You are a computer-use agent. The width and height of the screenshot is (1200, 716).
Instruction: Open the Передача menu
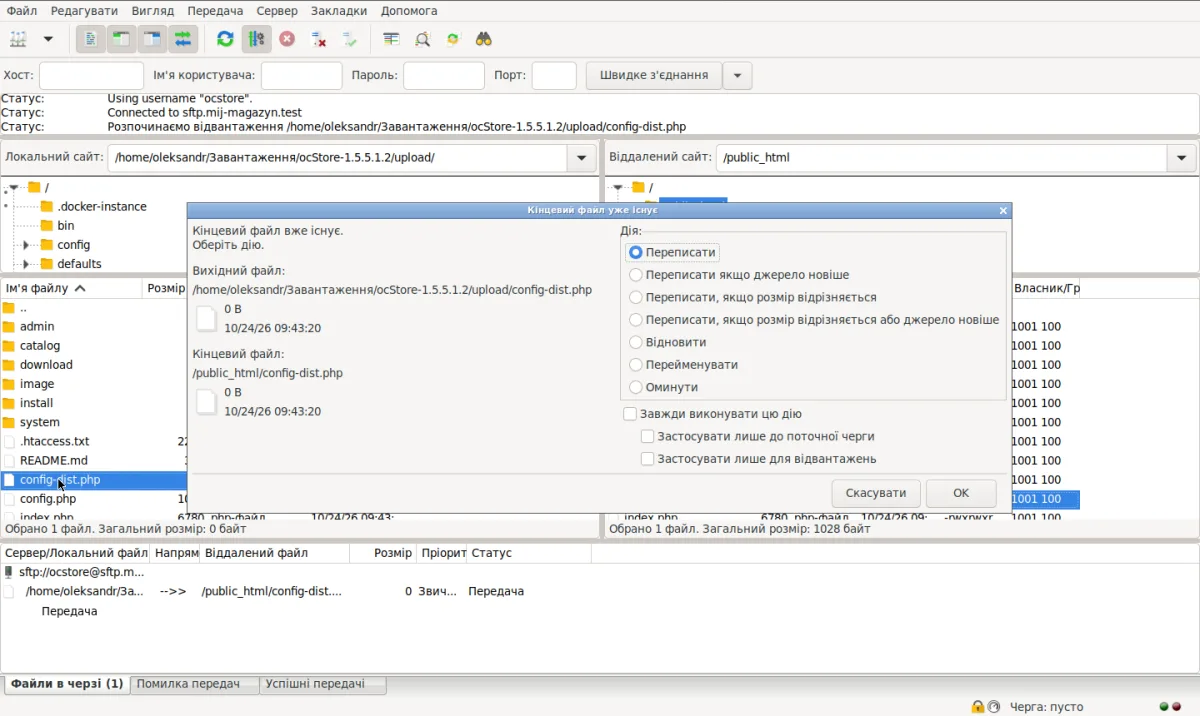point(215,11)
